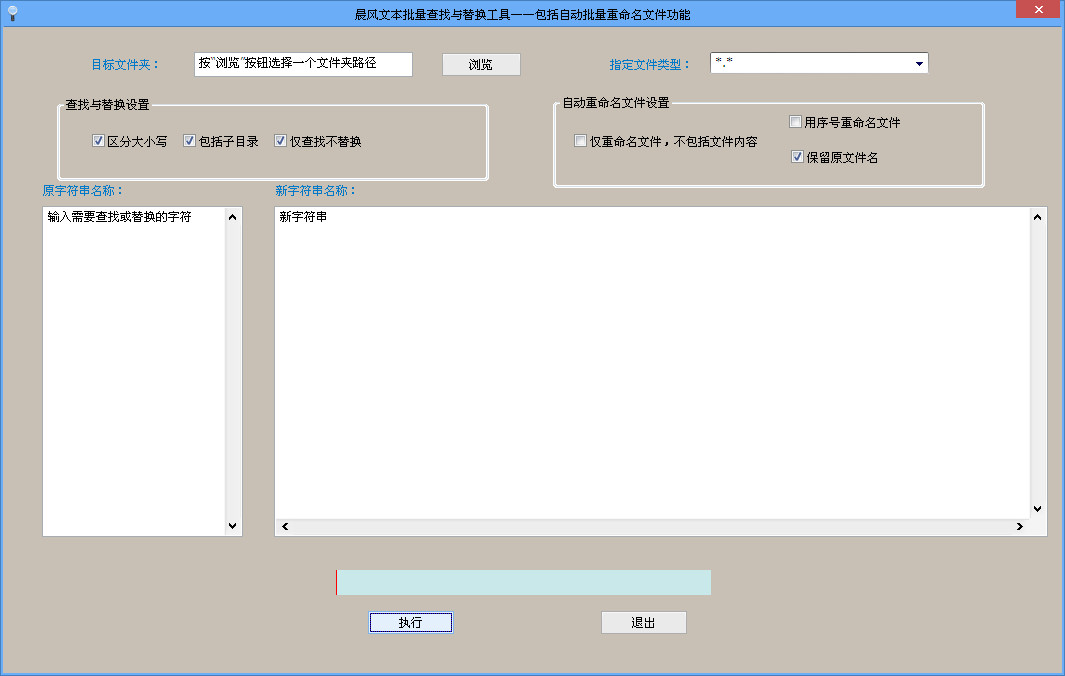
Task: Open the 指定文件类型 file type dropdown
Action: point(918,62)
